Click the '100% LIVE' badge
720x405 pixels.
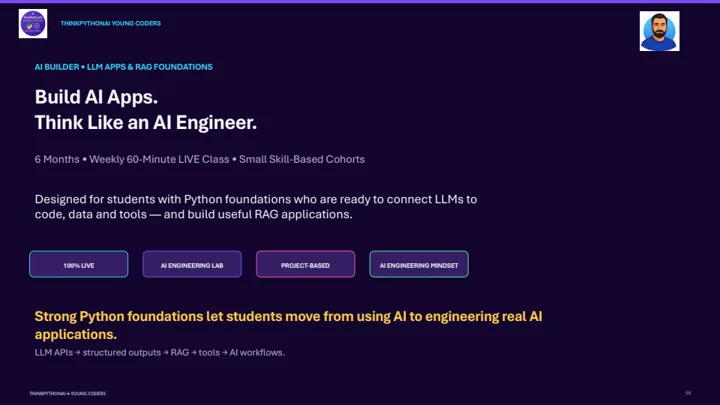click(x=79, y=264)
